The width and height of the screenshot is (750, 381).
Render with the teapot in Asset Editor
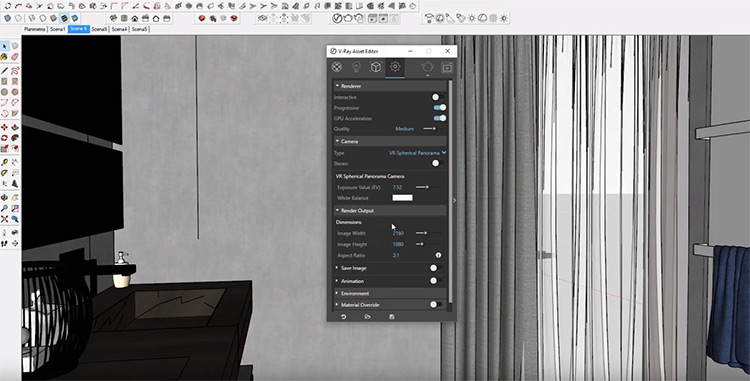pos(427,67)
